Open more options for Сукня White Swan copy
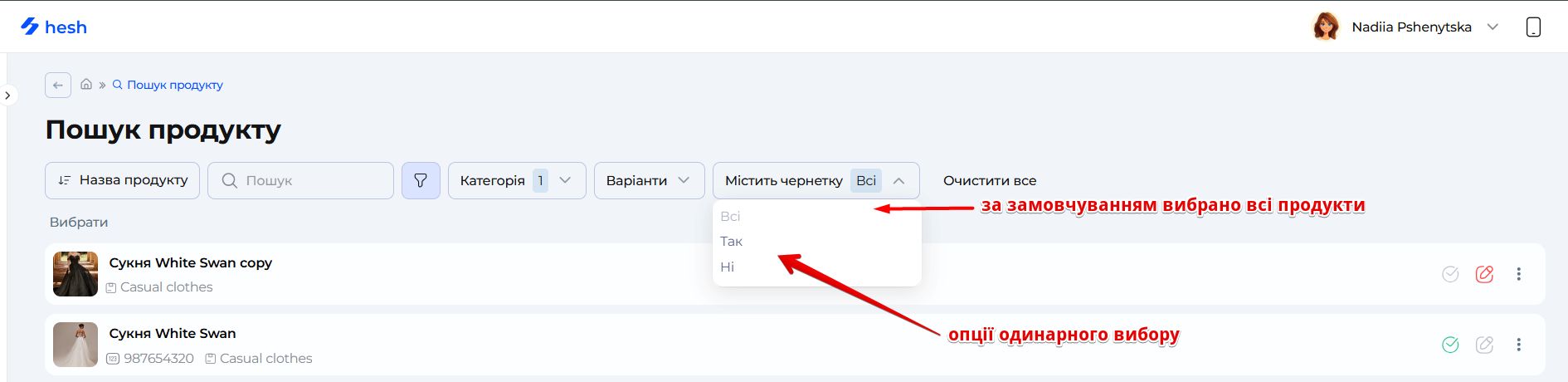 pos(1518,274)
